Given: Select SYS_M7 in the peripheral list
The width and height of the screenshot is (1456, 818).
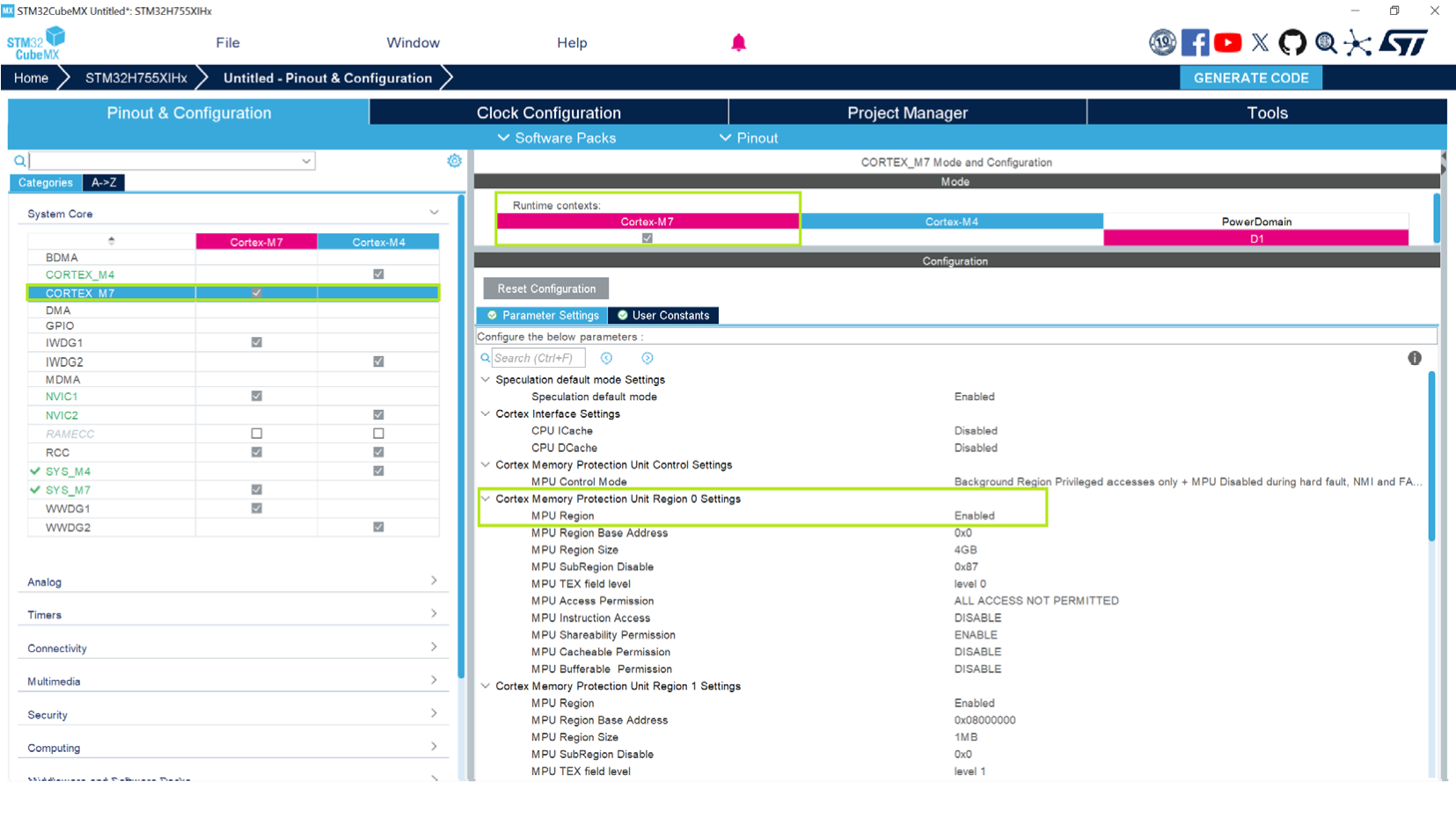Looking at the screenshot, I should 68,490.
